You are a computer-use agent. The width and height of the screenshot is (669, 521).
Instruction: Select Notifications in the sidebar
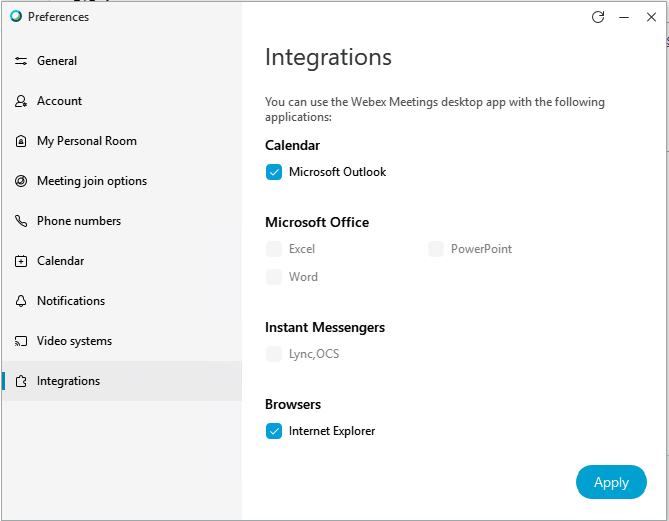pos(122,301)
